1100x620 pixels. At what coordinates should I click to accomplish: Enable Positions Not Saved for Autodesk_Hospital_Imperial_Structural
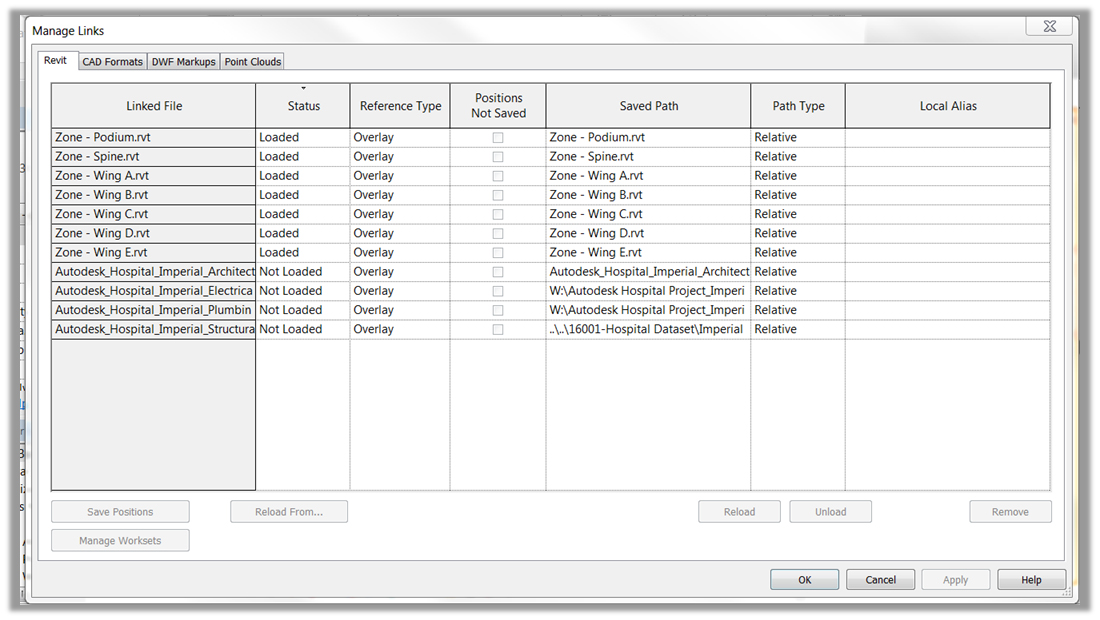pyautogui.click(x=497, y=329)
